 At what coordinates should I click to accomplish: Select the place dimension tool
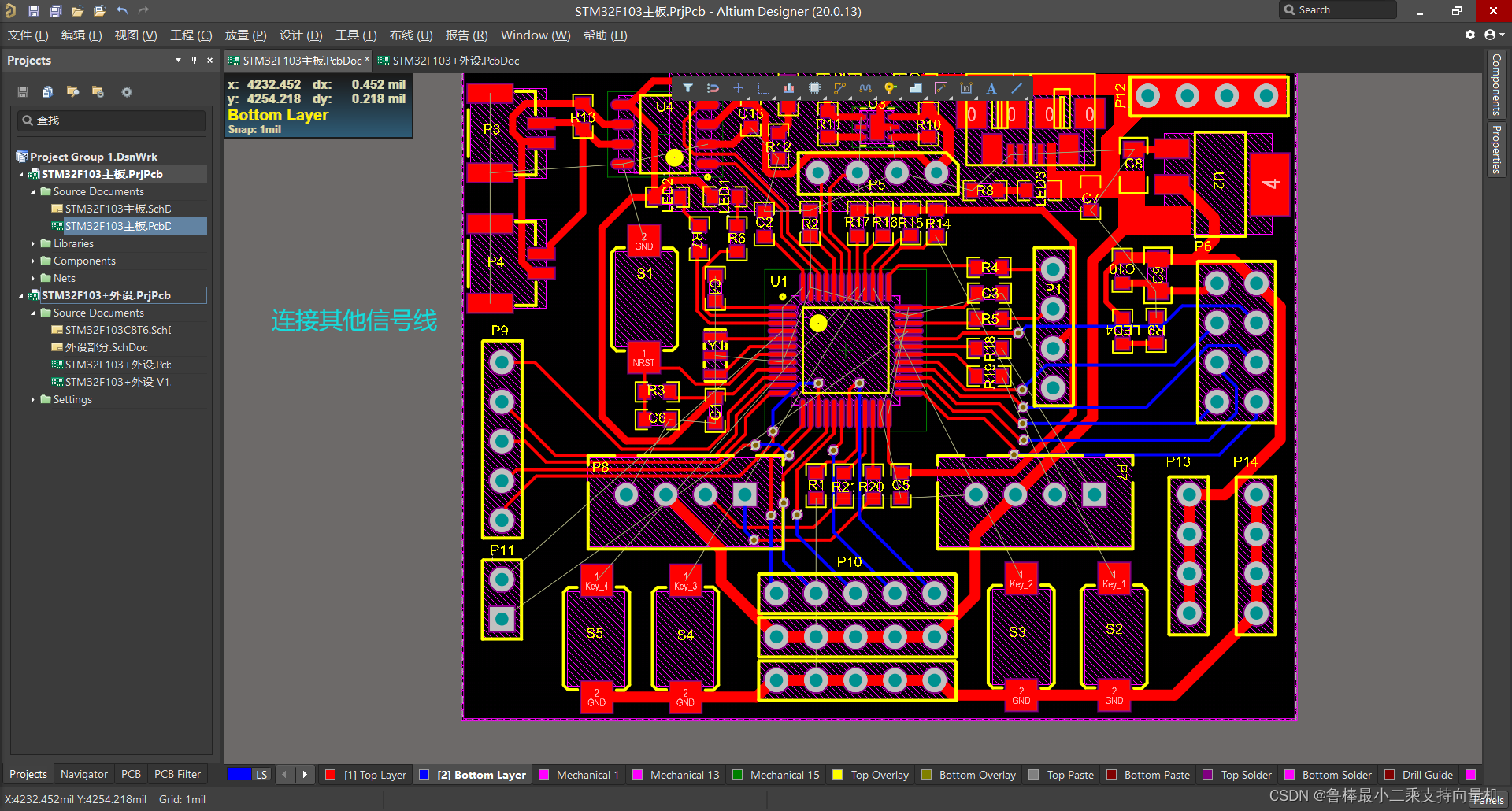coord(966,88)
